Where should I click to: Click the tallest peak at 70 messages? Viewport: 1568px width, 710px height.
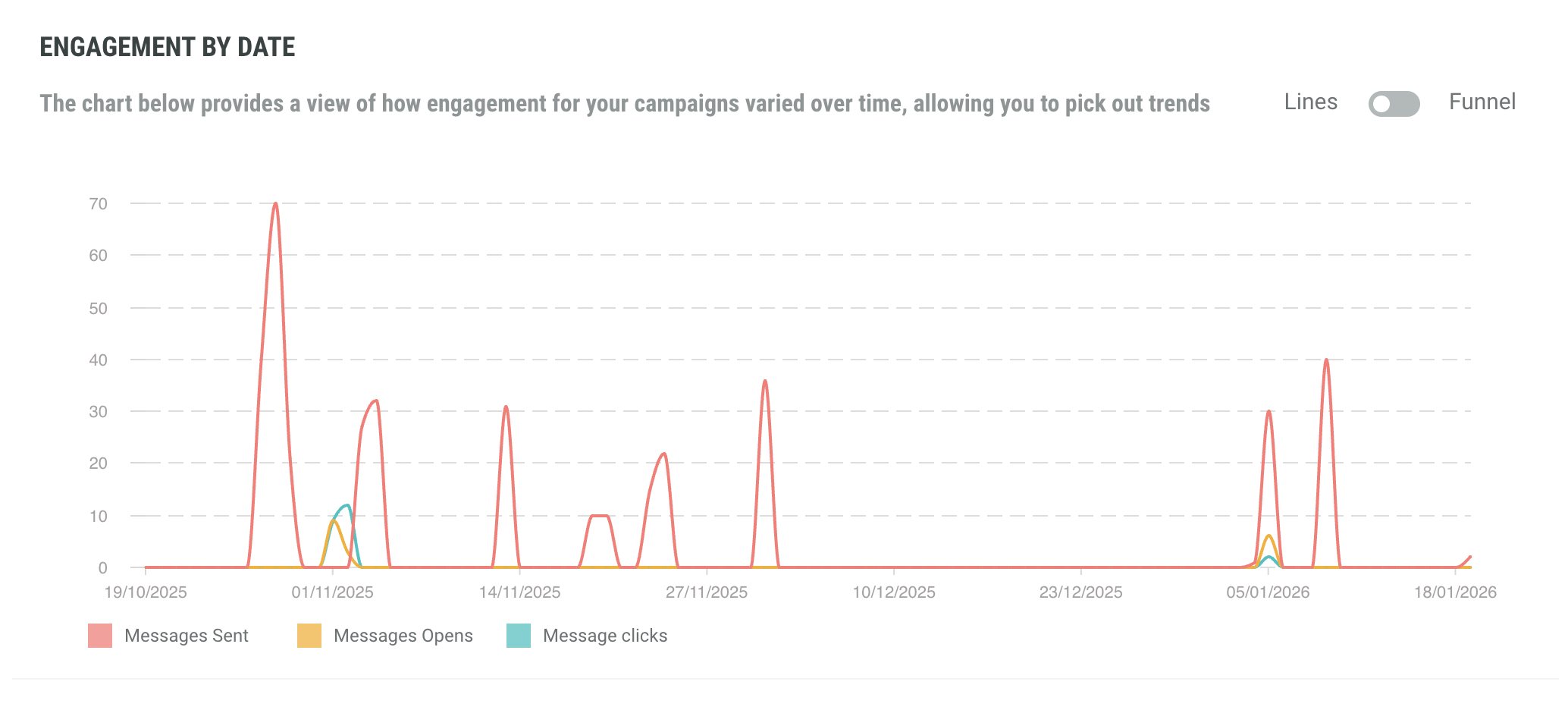(275, 204)
